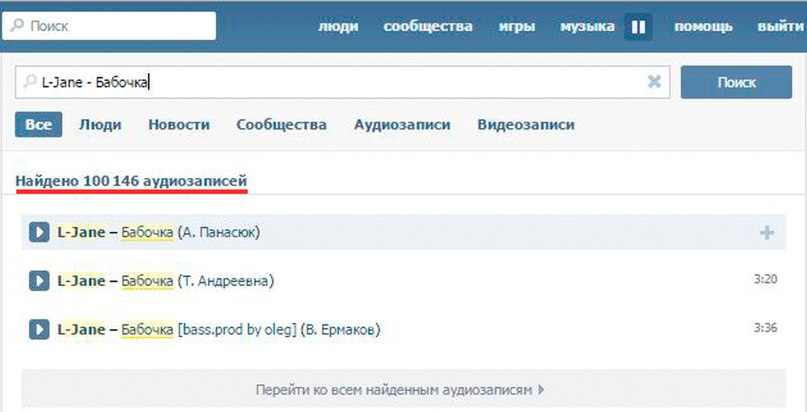Viewport: 807px width, 412px height.
Task: Select the active Все tab
Action: 39,124
